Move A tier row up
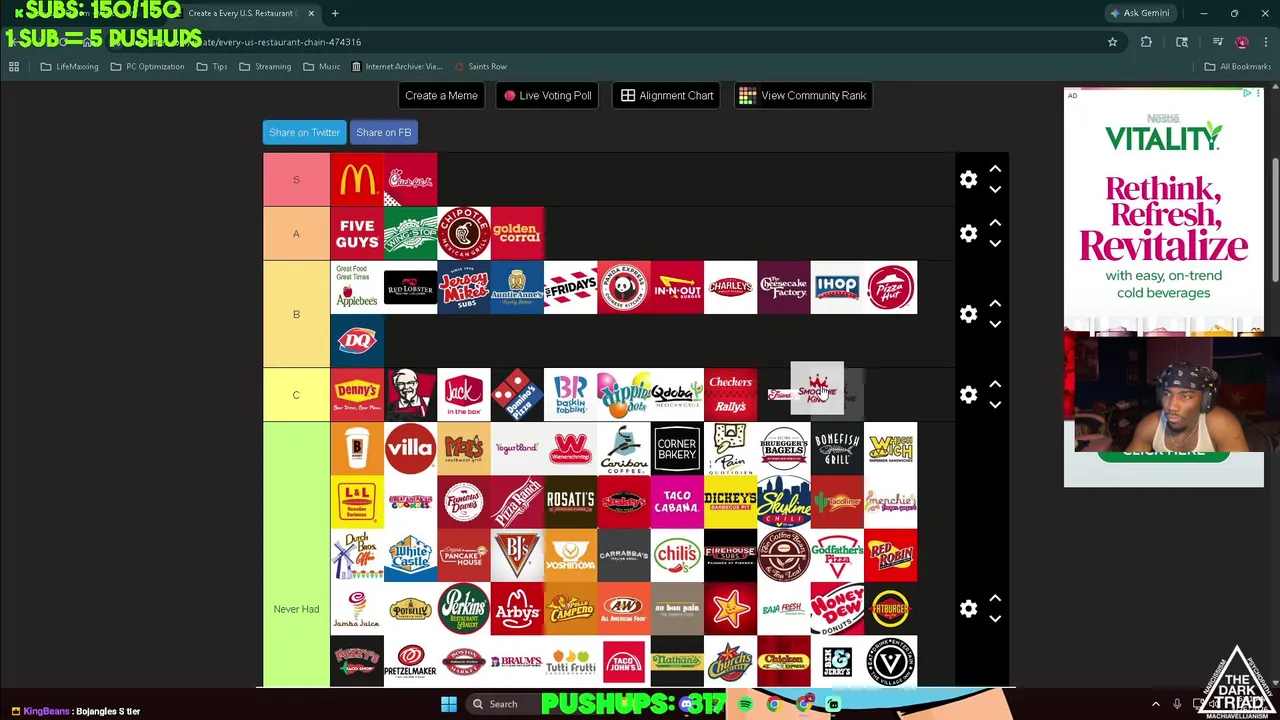Image resolution: width=1280 pixels, height=720 pixels. click(995, 223)
